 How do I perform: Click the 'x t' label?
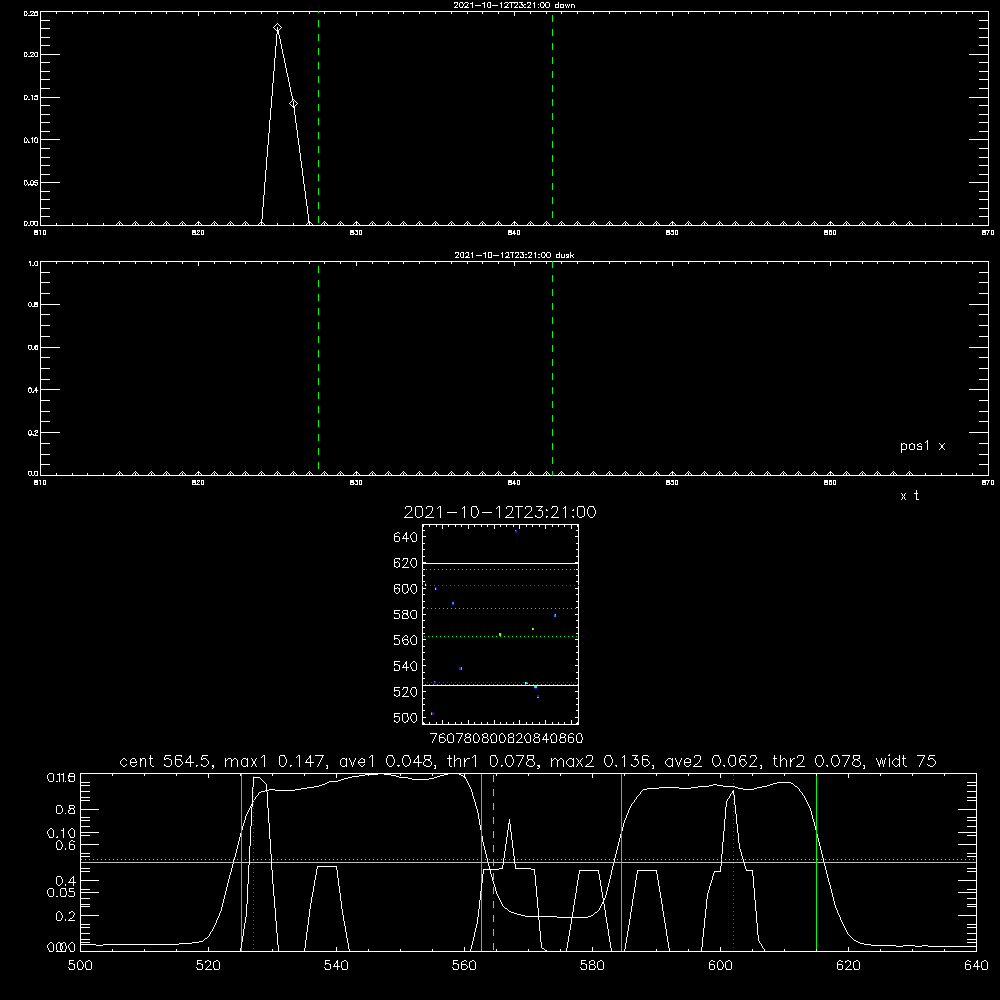[909, 496]
